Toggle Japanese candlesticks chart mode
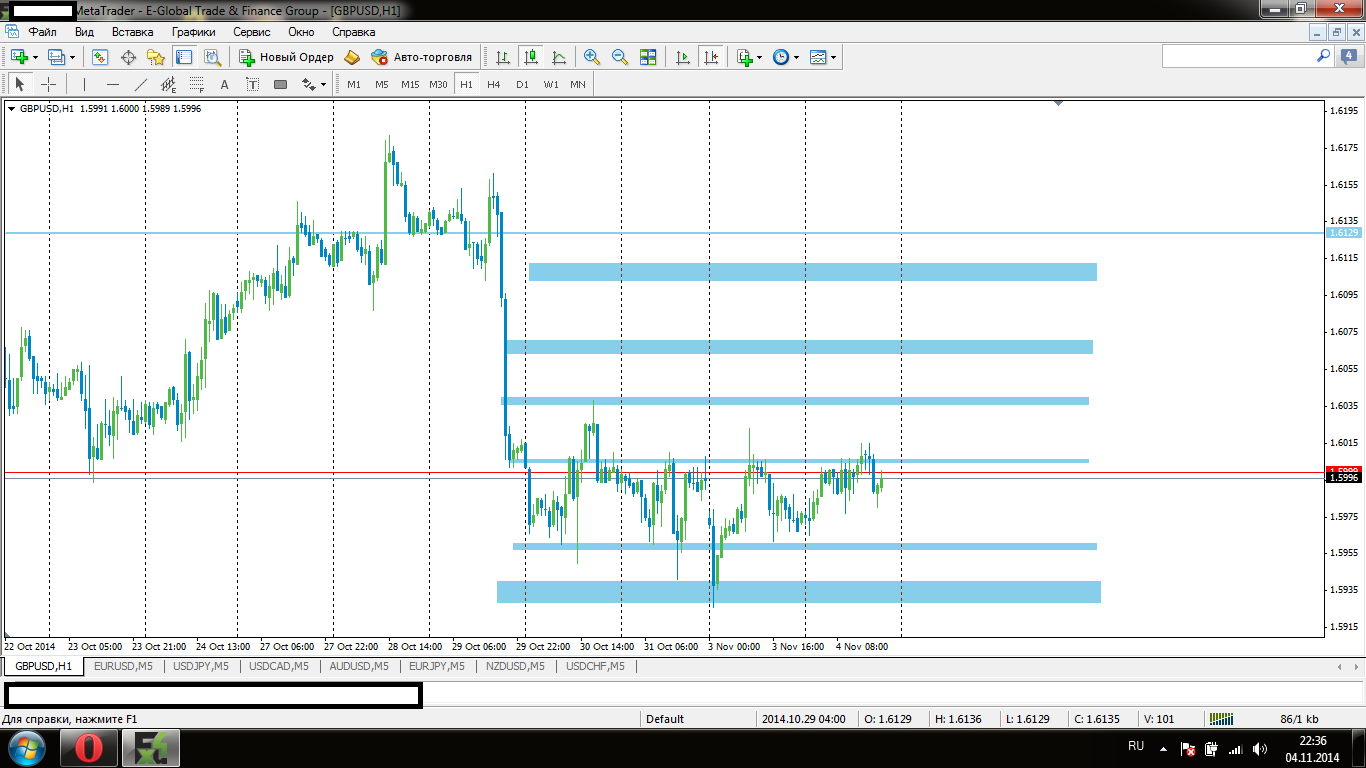The image size is (1366, 768). coord(530,57)
